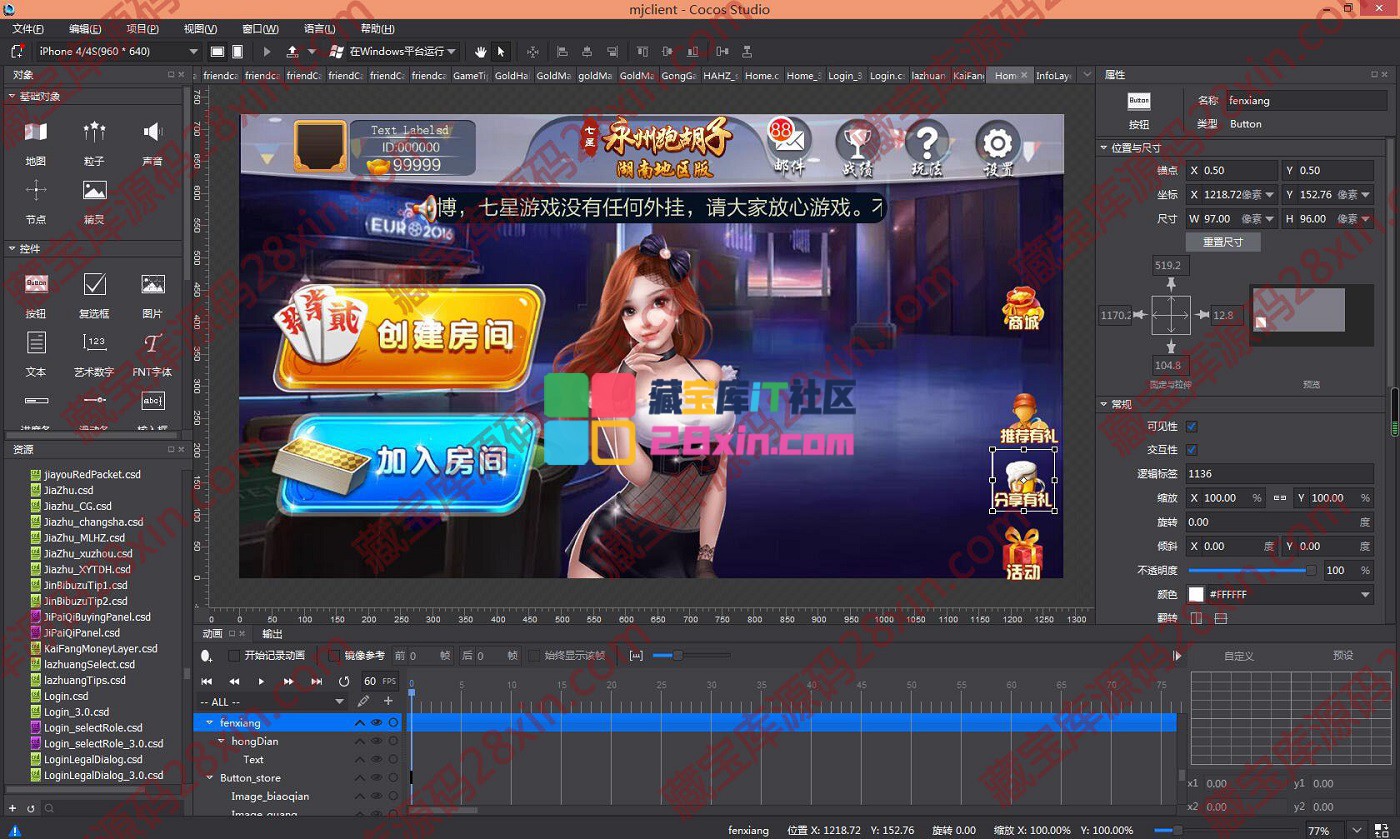Click the 创建房间 button on canvas

(x=410, y=337)
